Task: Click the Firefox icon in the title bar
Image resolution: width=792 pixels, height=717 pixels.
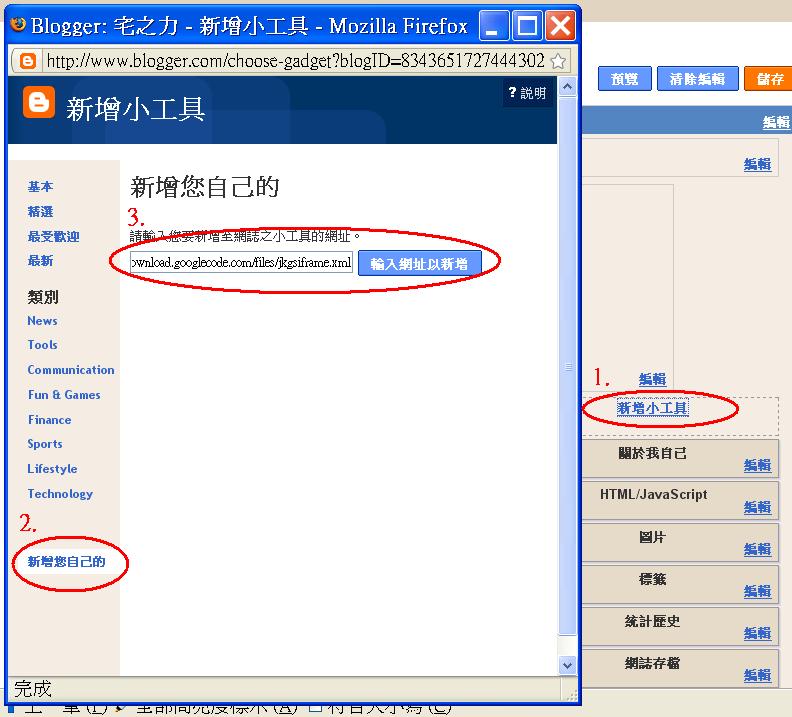Action: click(19, 24)
